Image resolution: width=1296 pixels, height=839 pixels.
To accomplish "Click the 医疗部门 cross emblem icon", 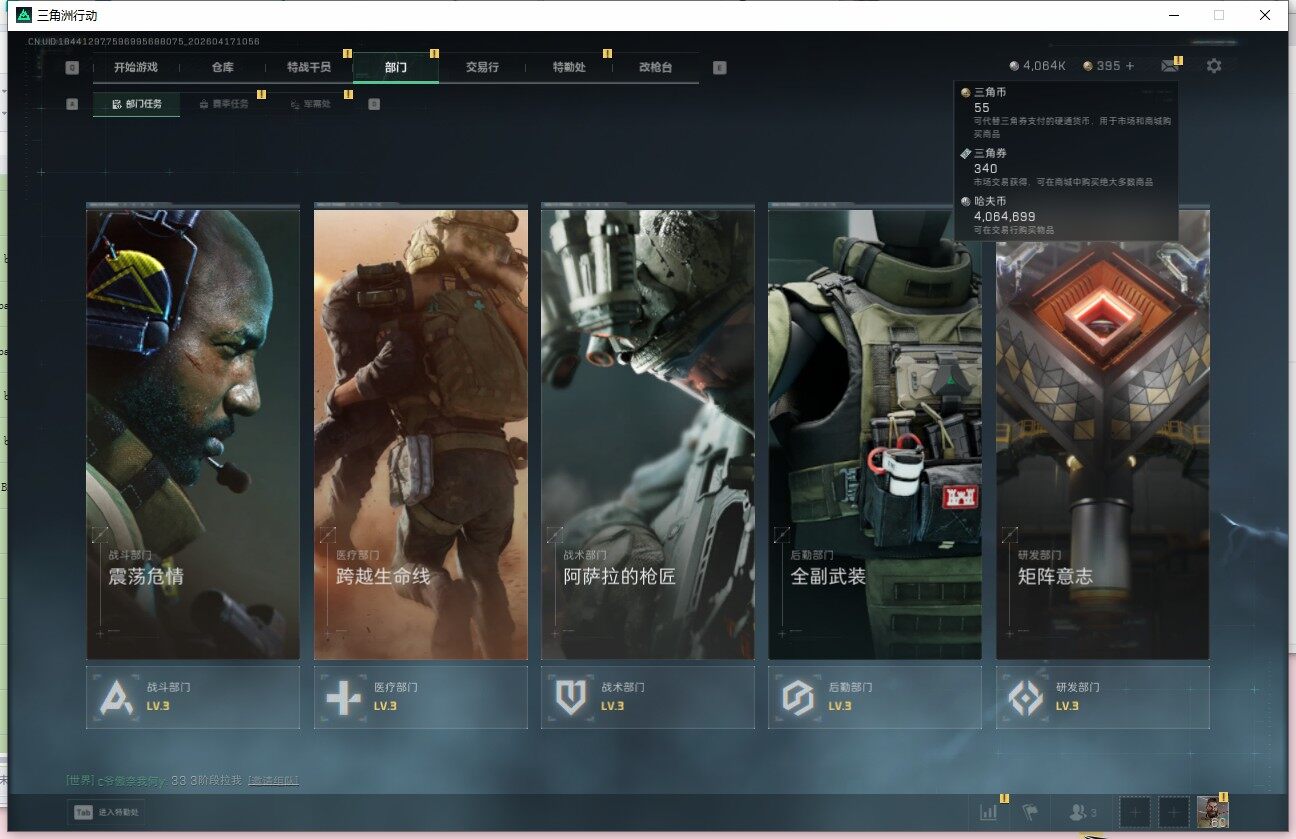I will [x=343, y=697].
